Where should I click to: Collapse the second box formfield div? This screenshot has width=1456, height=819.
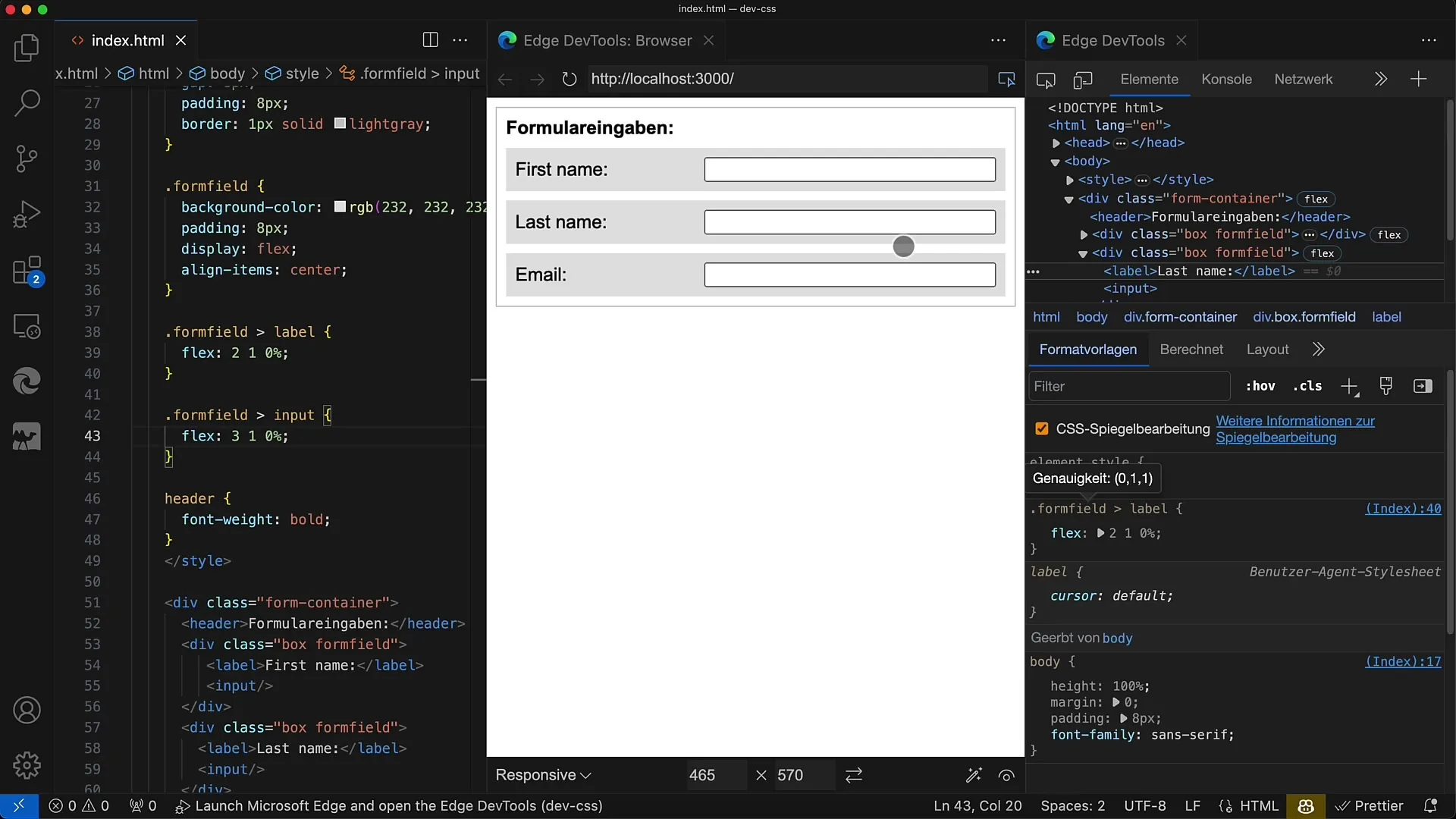pyautogui.click(x=1083, y=253)
